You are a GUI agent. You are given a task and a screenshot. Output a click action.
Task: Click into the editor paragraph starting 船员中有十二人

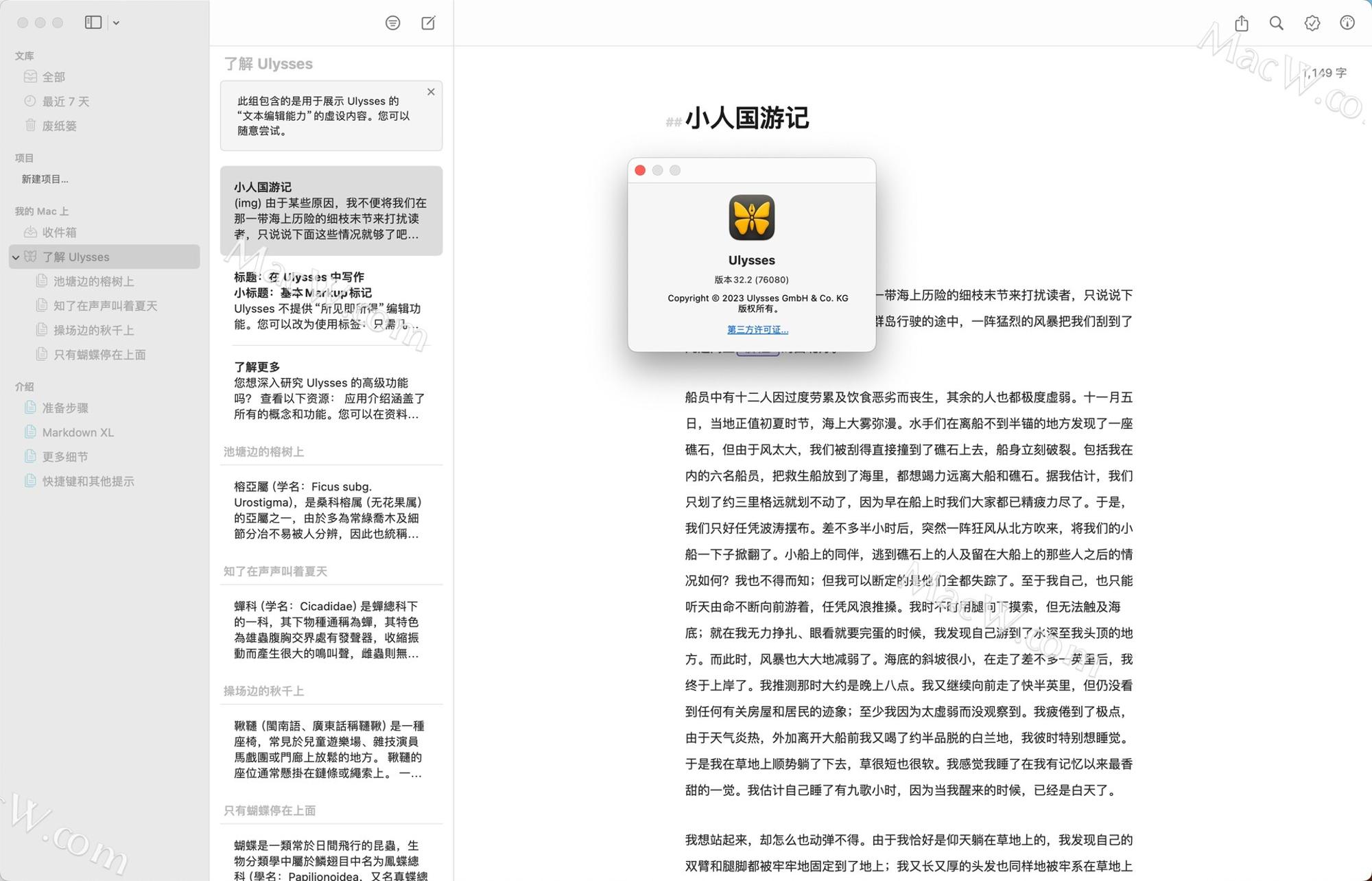(909, 594)
